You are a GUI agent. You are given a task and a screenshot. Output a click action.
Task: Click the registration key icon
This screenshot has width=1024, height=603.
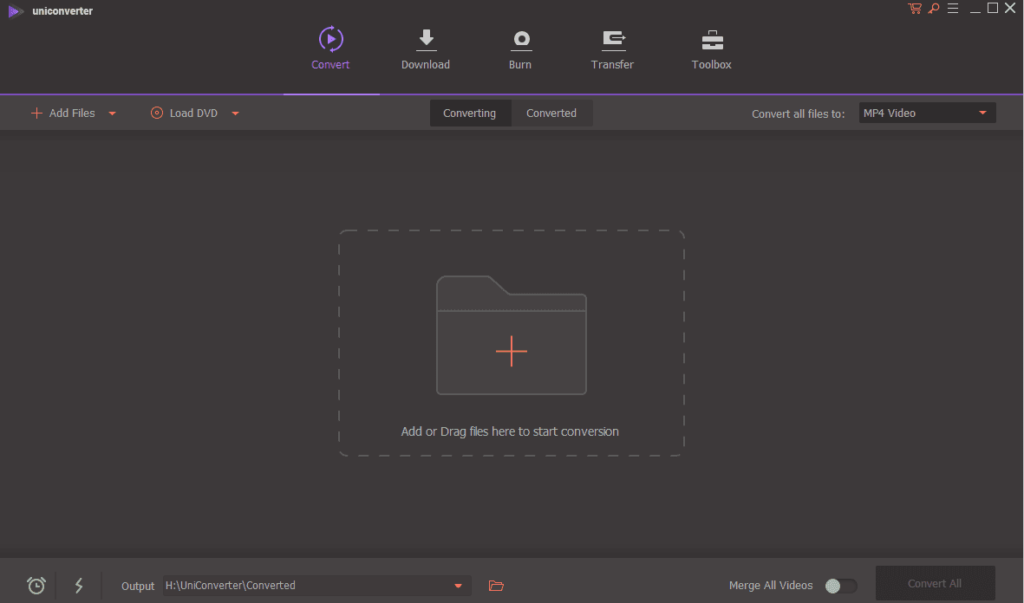(x=934, y=8)
